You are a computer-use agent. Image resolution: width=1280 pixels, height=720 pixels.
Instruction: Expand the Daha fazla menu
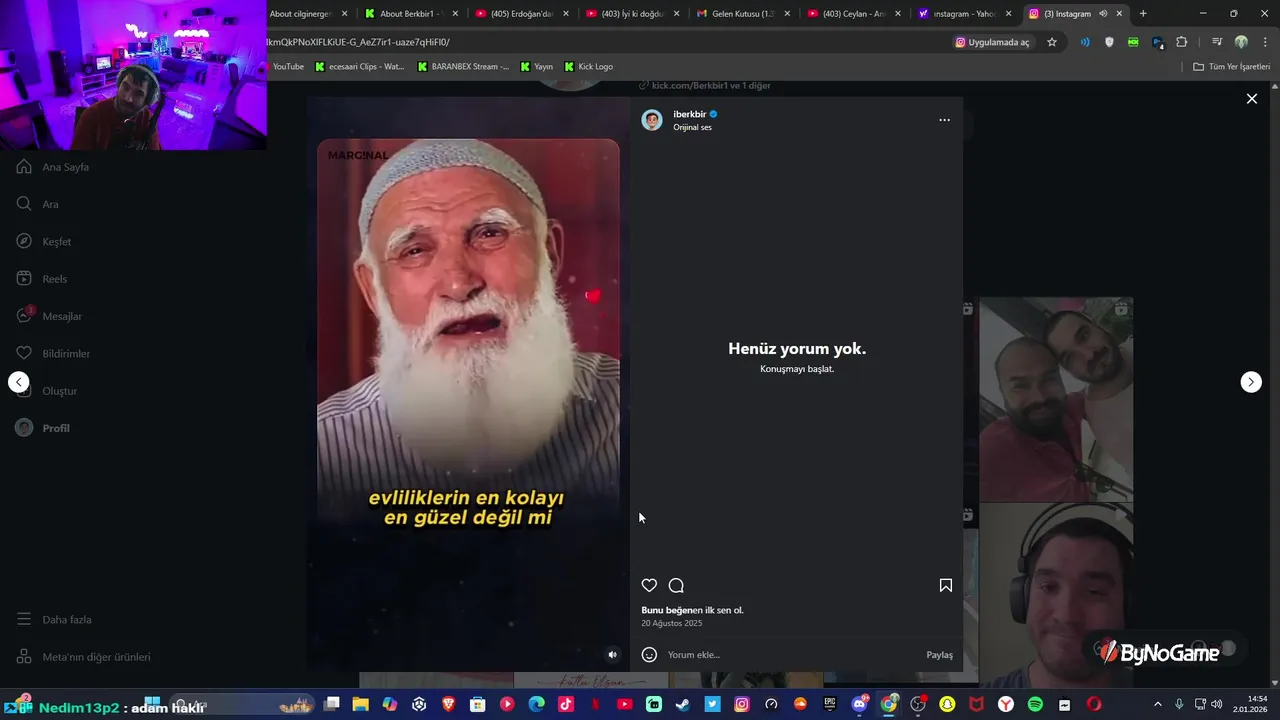tap(53, 619)
